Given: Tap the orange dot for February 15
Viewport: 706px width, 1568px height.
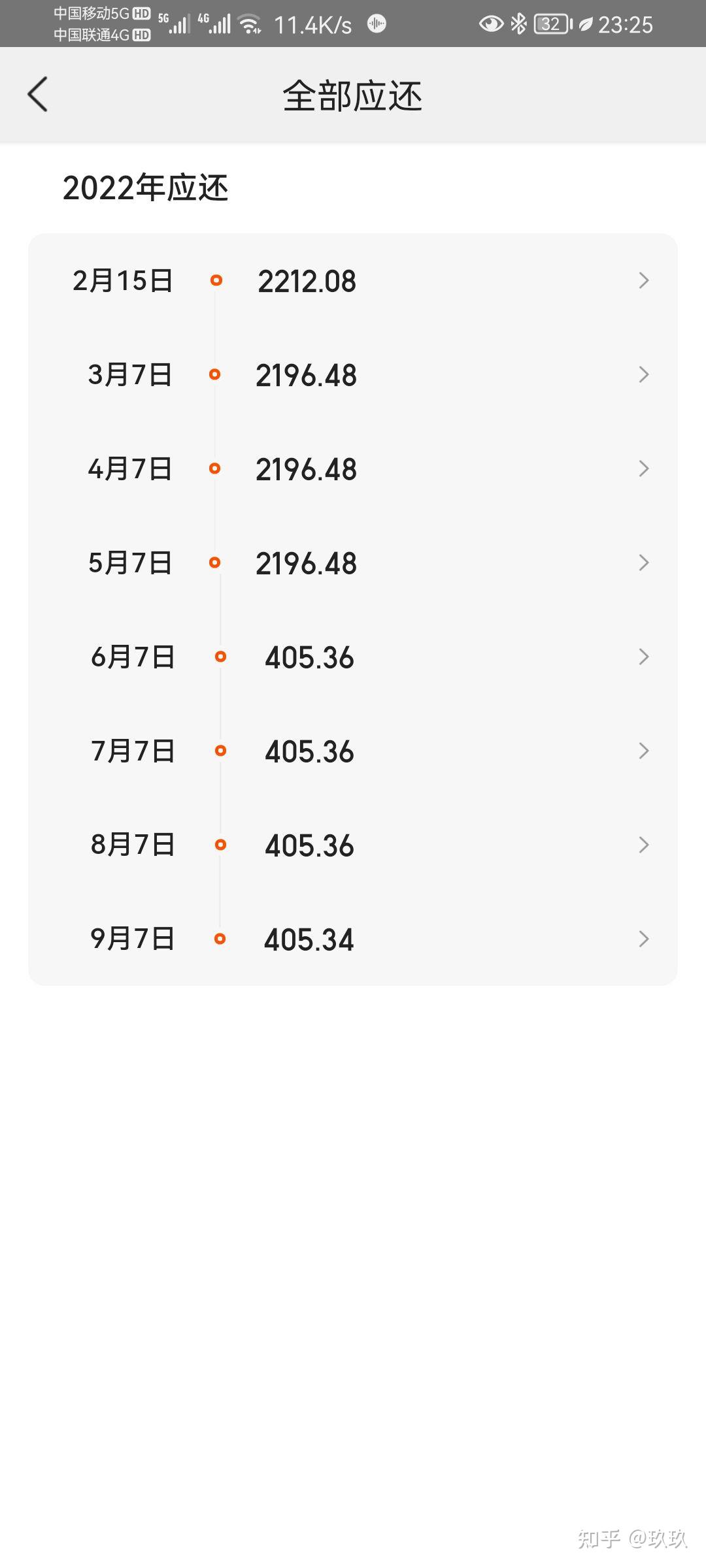Looking at the screenshot, I should 216,280.
